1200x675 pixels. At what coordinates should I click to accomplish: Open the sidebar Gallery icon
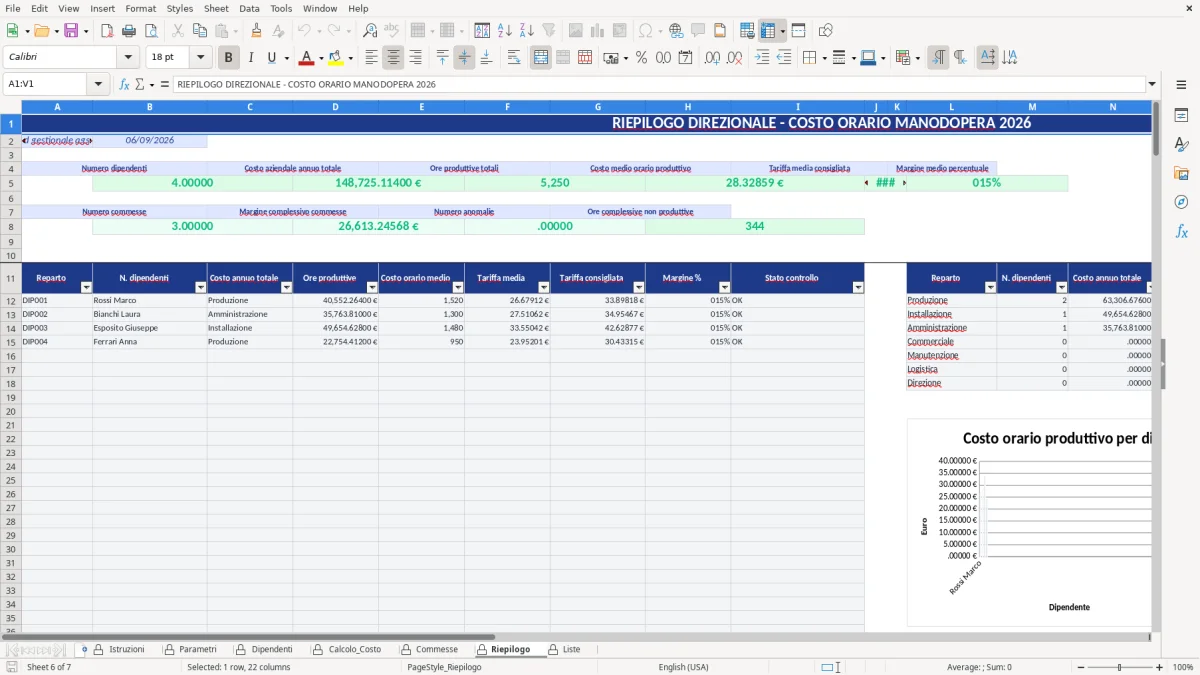(1181, 173)
